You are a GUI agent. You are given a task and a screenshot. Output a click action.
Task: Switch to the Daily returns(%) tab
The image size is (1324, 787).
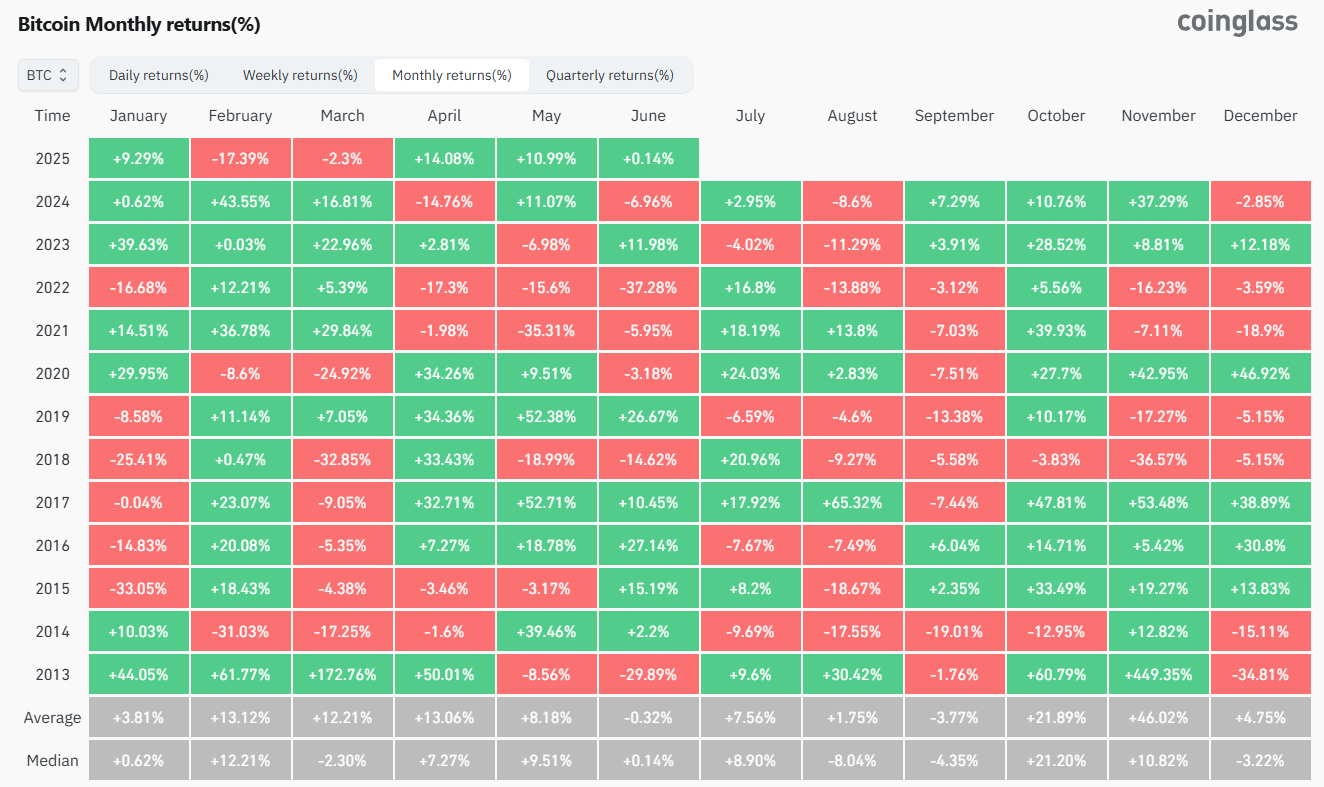158,75
